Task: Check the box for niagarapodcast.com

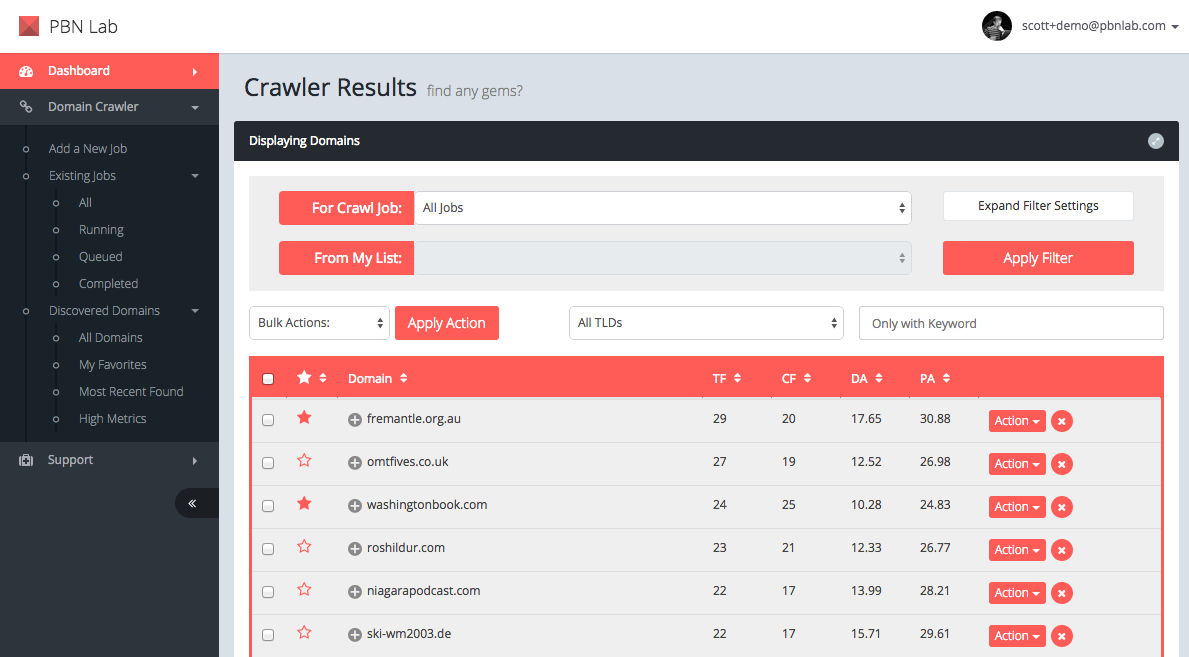Action: click(x=268, y=592)
